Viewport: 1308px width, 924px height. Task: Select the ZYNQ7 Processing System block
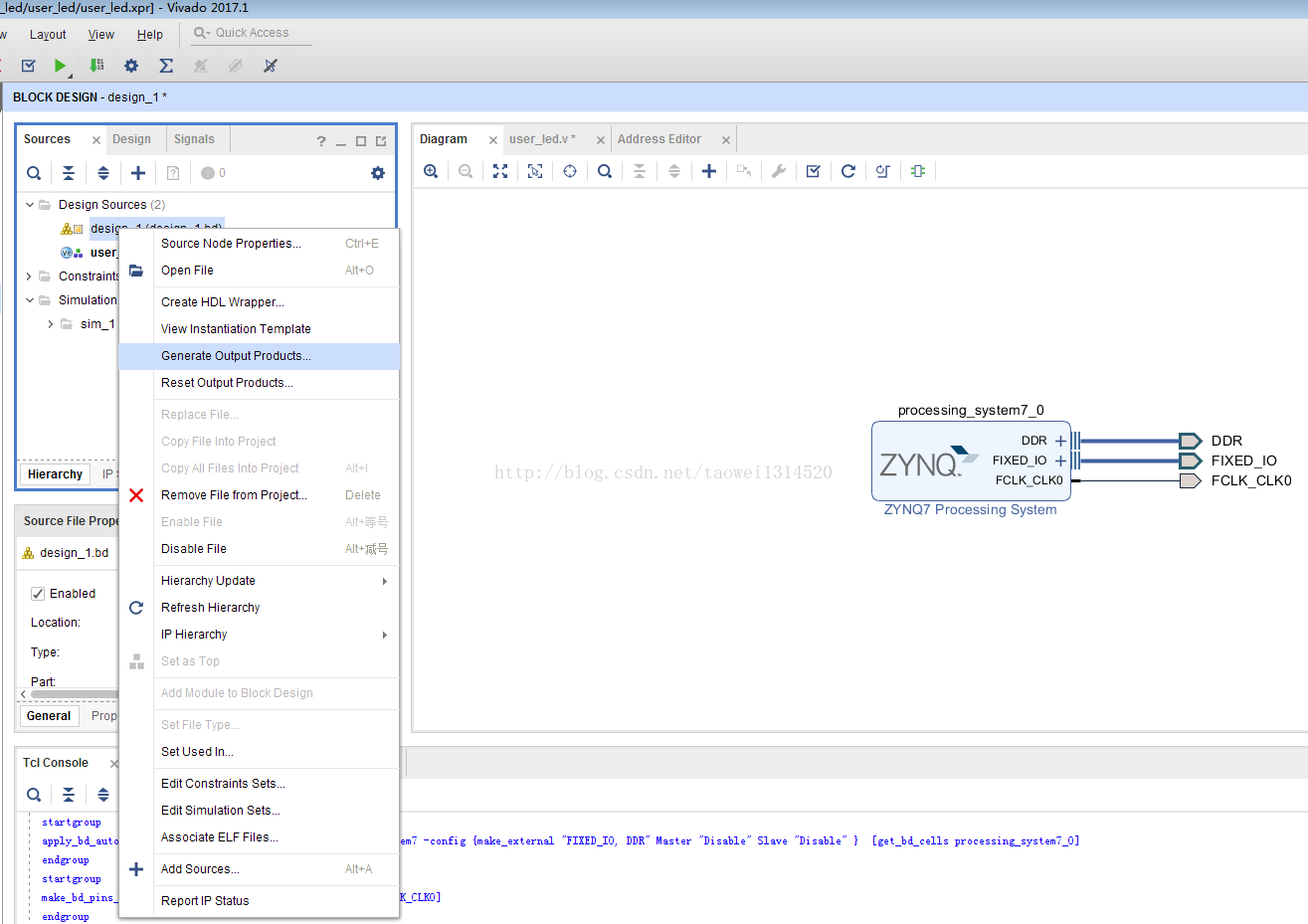[x=971, y=462]
